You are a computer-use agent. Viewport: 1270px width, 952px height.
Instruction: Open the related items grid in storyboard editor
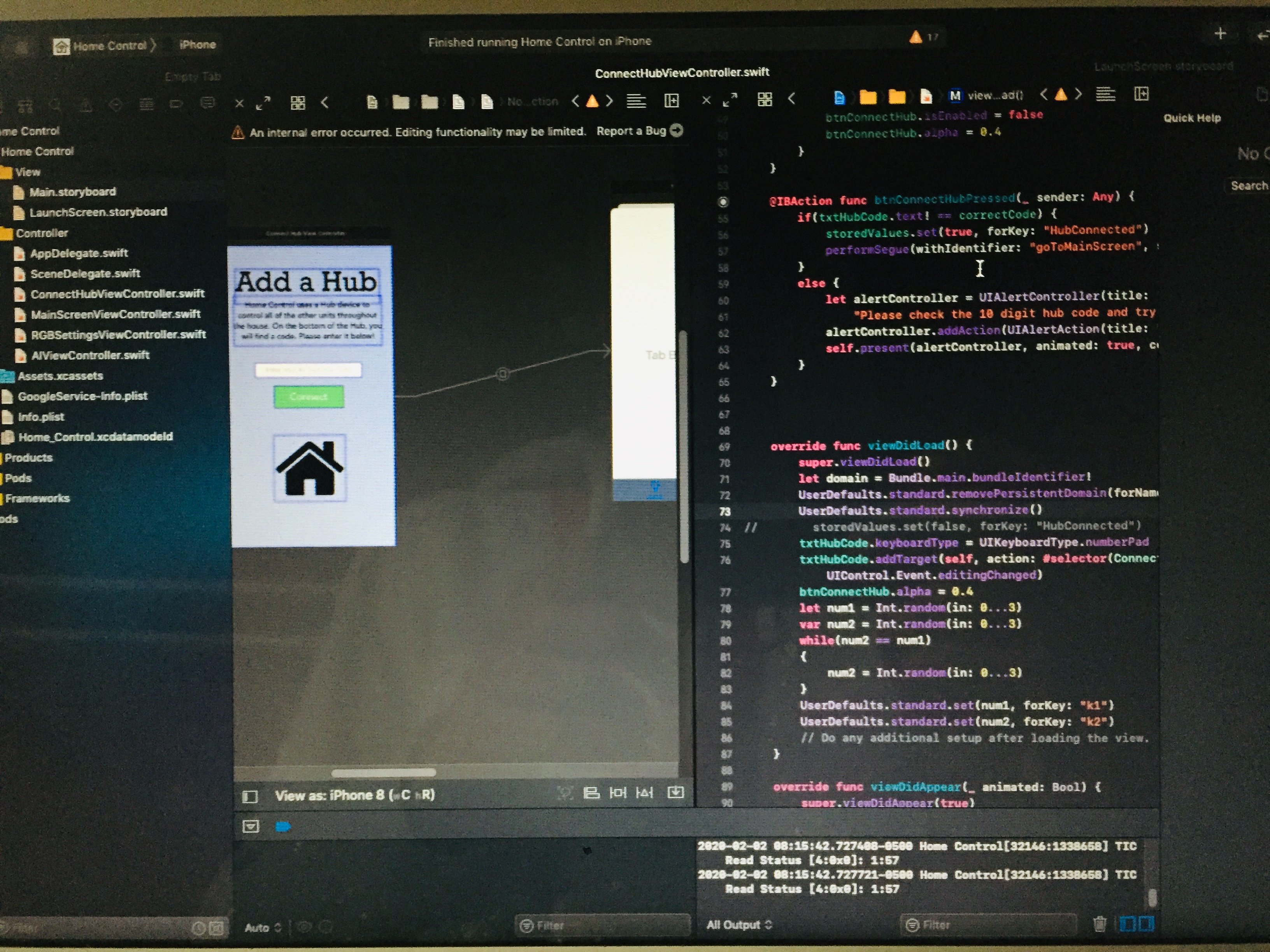click(x=297, y=103)
